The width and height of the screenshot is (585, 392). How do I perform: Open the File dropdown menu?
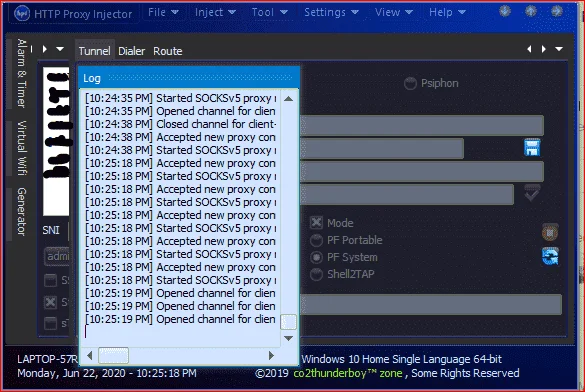point(163,12)
